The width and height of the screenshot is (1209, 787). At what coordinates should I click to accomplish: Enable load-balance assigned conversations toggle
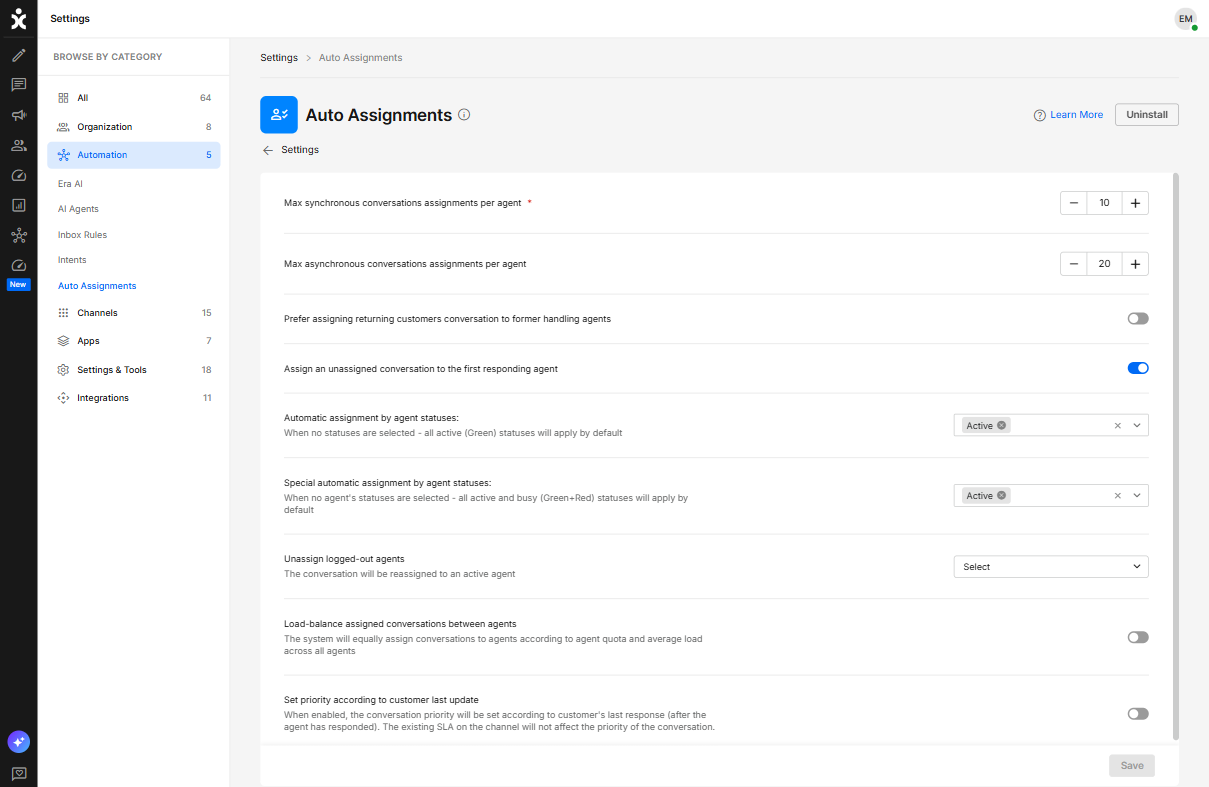[1138, 637]
